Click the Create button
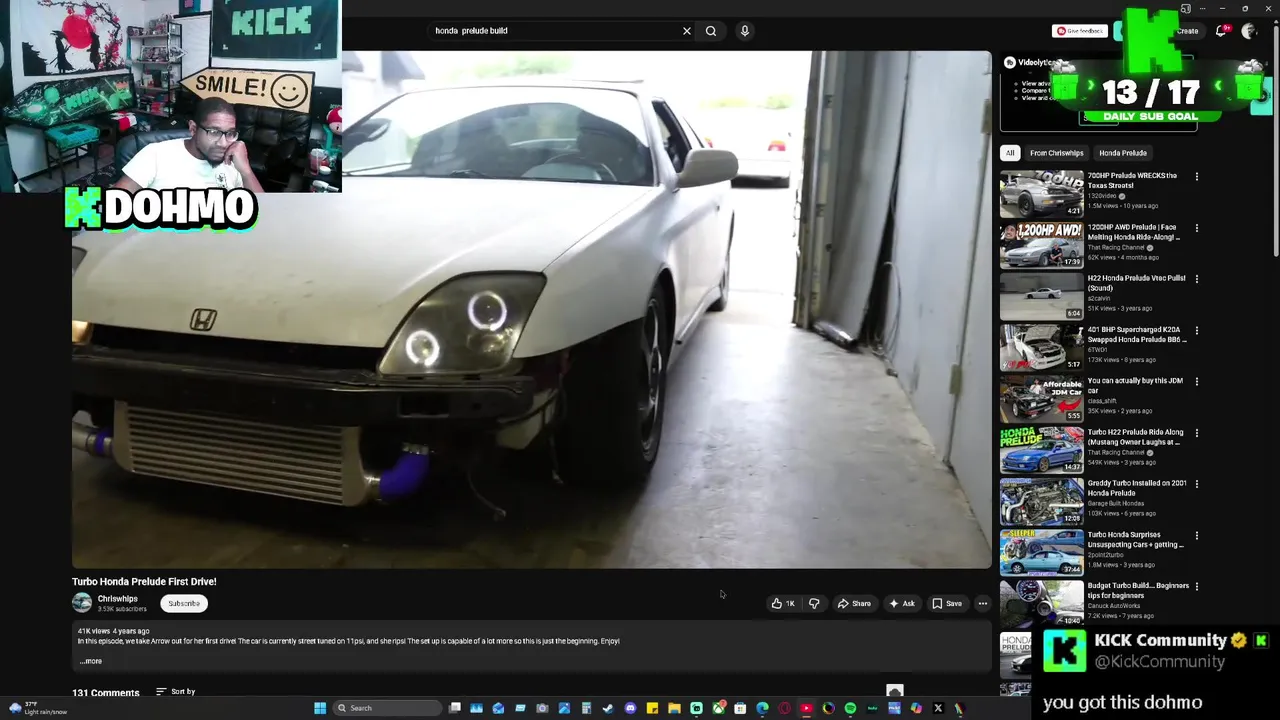 [1187, 31]
